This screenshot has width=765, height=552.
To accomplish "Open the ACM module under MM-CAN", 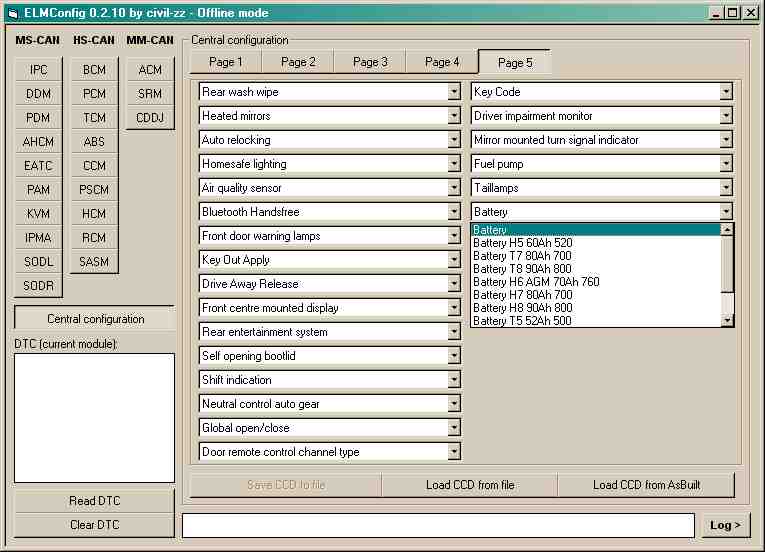I will pyautogui.click(x=150, y=70).
